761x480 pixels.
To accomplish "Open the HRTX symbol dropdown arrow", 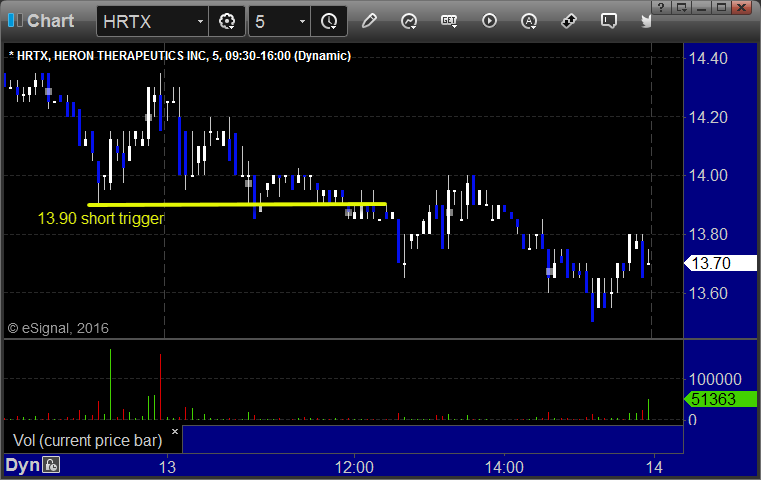I will (200, 22).
